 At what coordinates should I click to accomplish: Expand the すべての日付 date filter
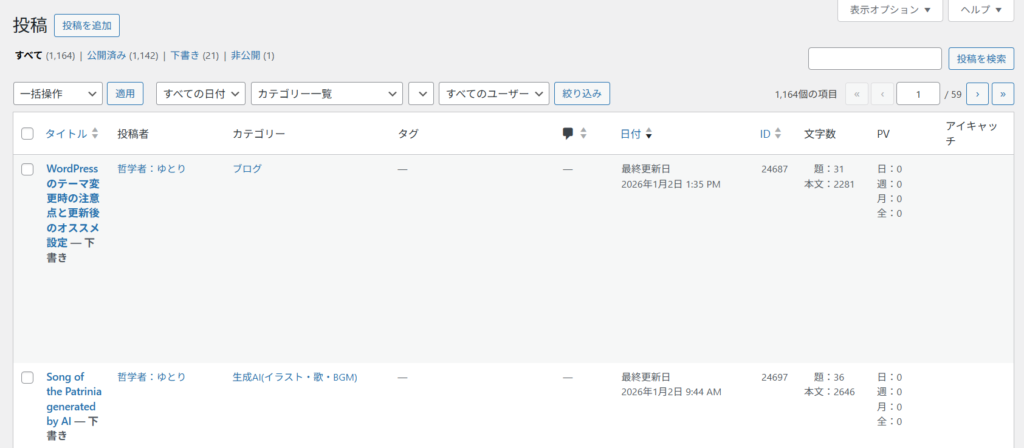click(200, 93)
